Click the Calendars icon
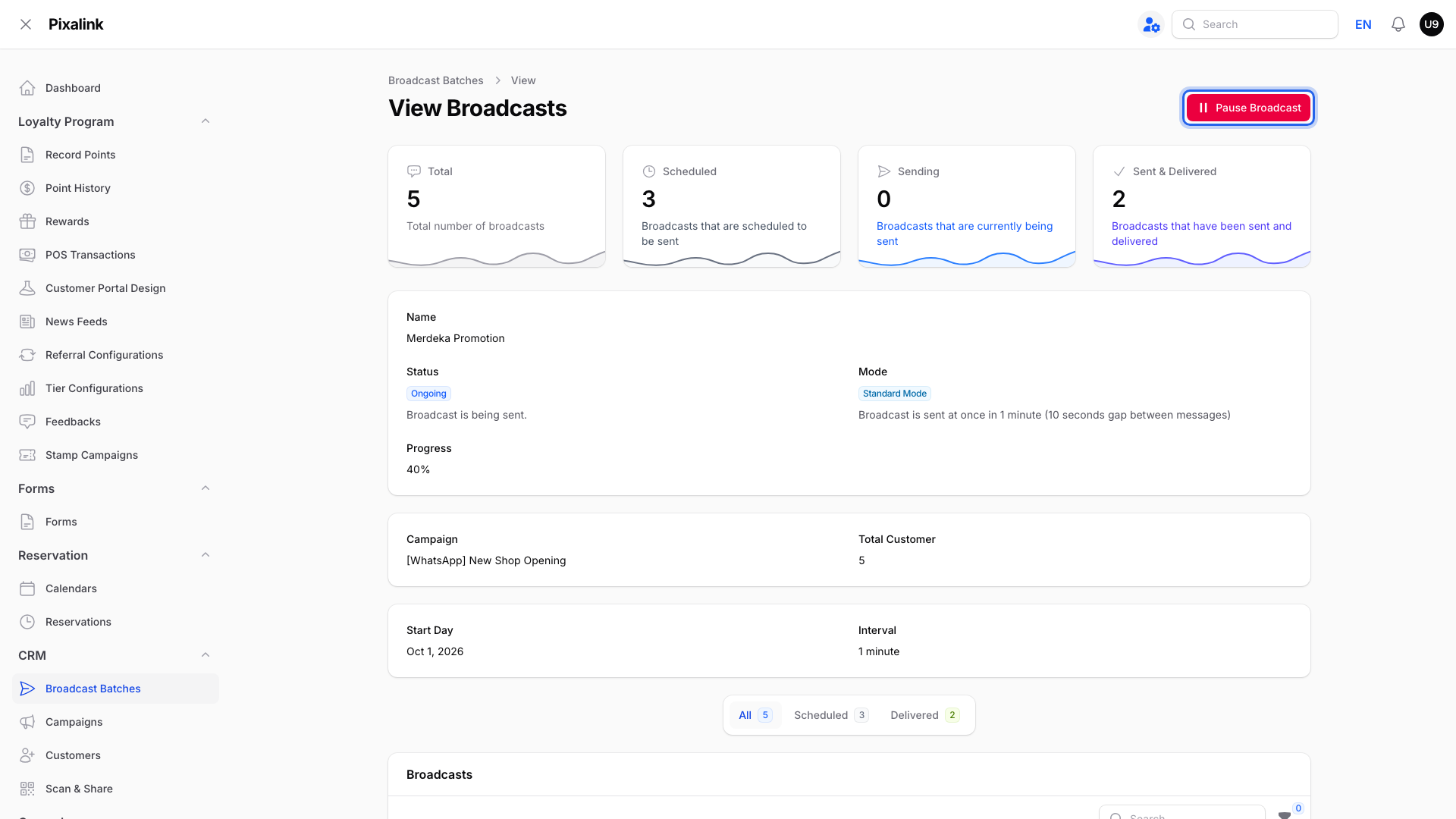1456x819 pixels. [27, 588]
